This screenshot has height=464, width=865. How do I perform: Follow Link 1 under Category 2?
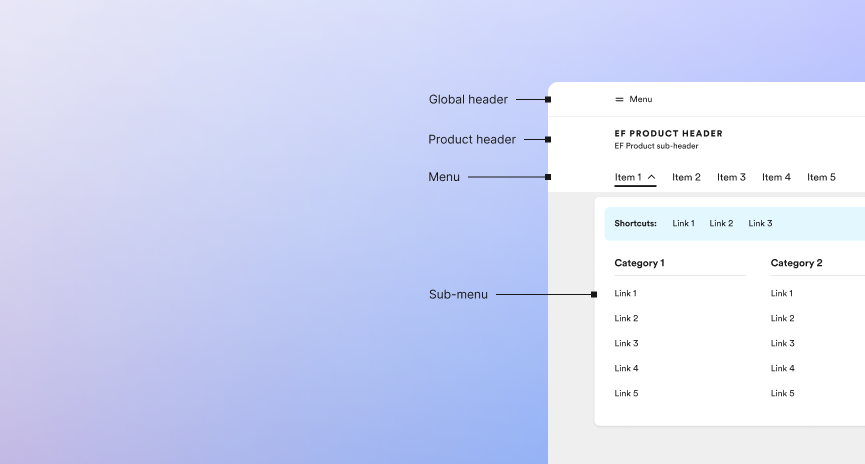tap(782, 294)
